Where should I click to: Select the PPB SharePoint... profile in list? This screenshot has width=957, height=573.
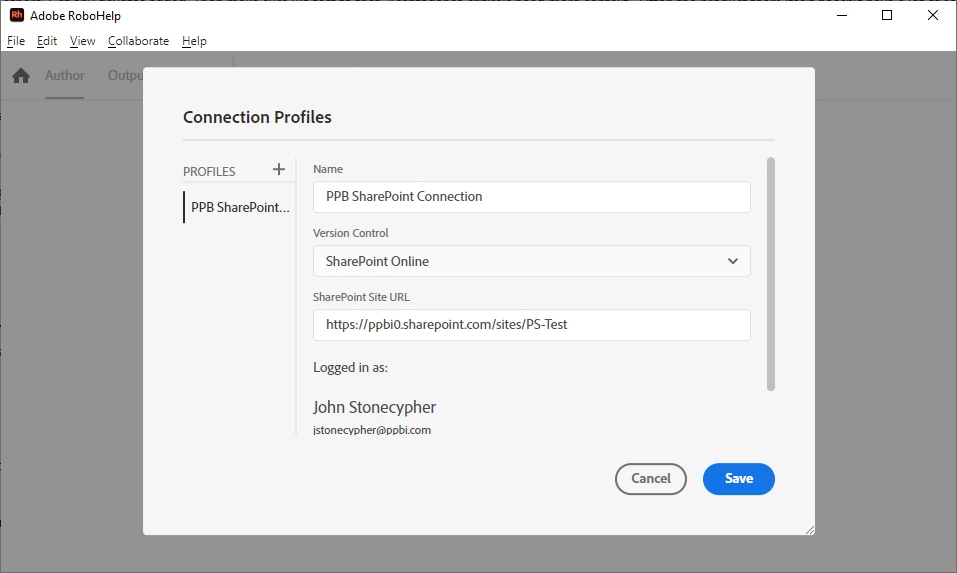(x=239, y=207)
